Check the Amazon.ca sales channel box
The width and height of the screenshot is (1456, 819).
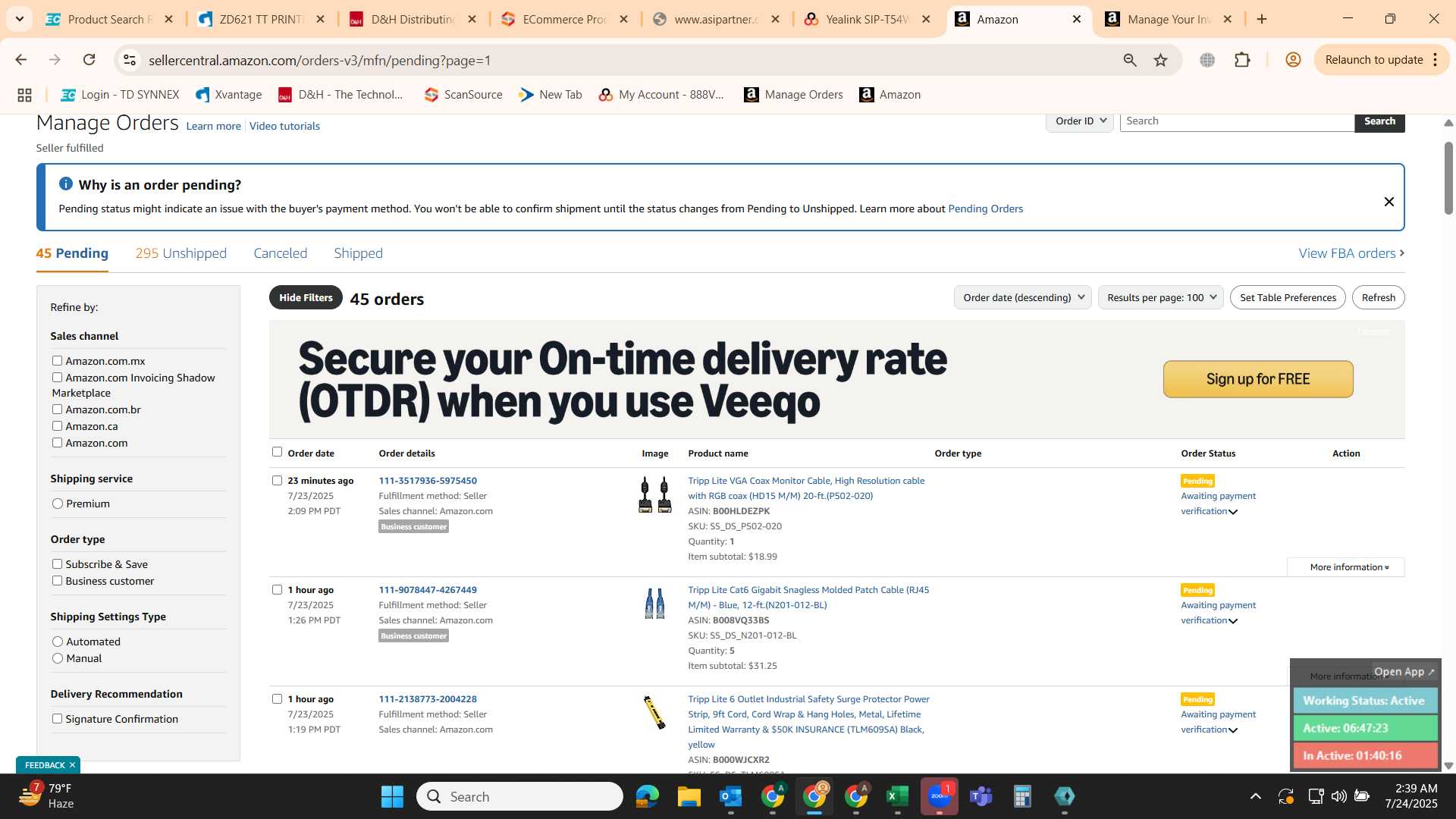[57, 426]
